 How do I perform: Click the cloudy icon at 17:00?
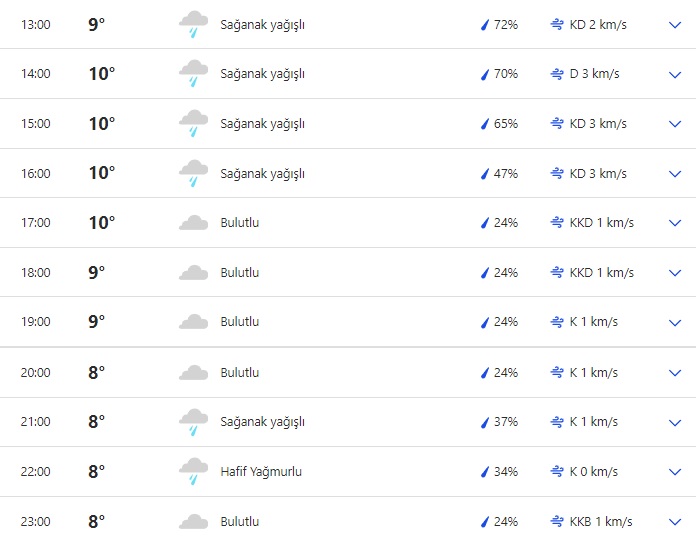[193, 223]
